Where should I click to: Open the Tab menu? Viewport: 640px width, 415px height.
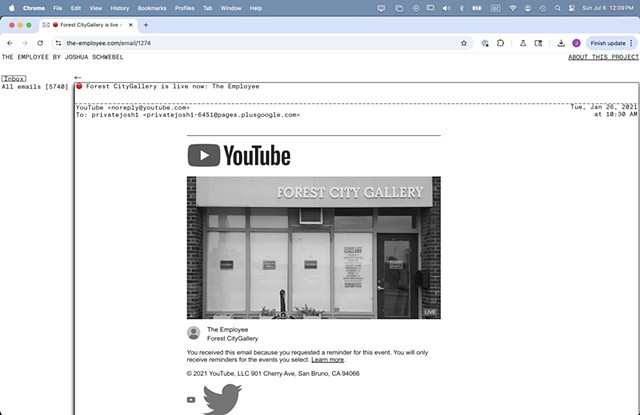208,8
